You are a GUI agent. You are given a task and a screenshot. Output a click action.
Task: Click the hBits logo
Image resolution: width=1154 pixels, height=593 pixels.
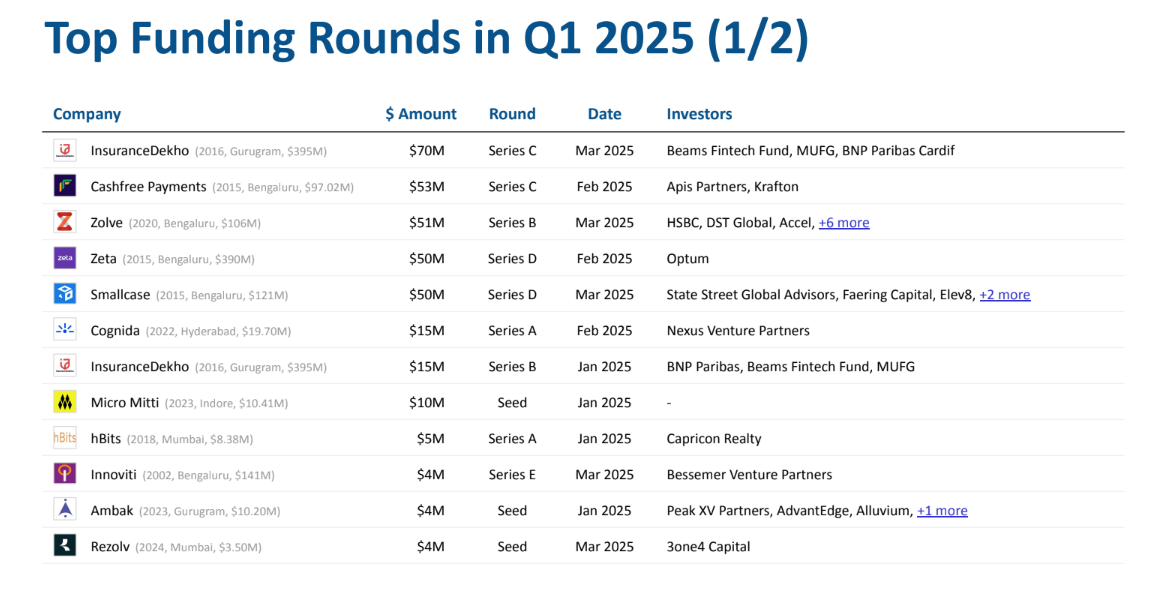pyautogui.click(x=65, y=438)
